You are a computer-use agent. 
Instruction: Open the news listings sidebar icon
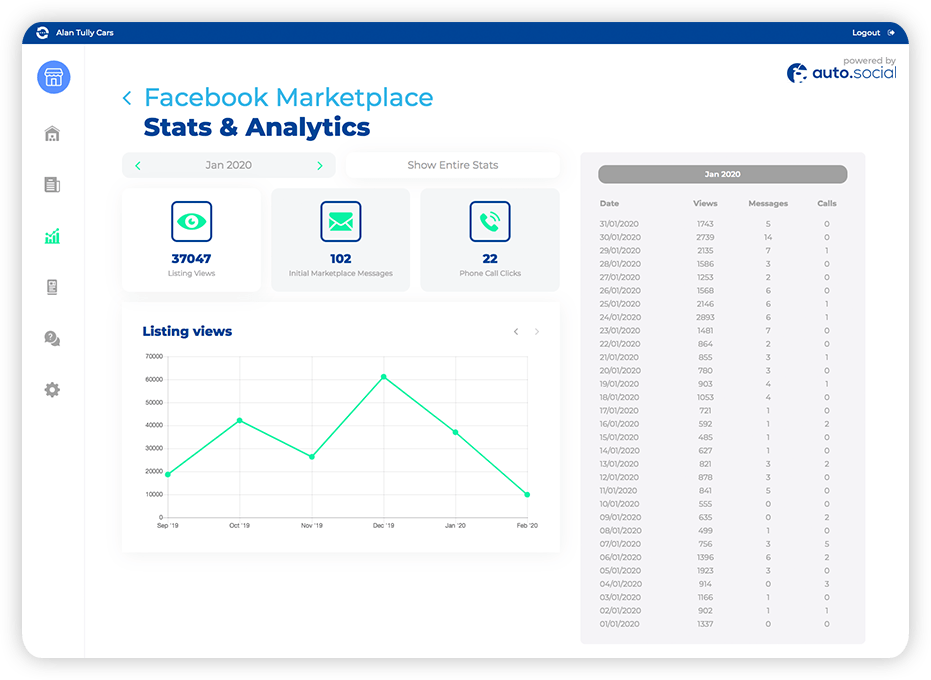tap(52, 185)
